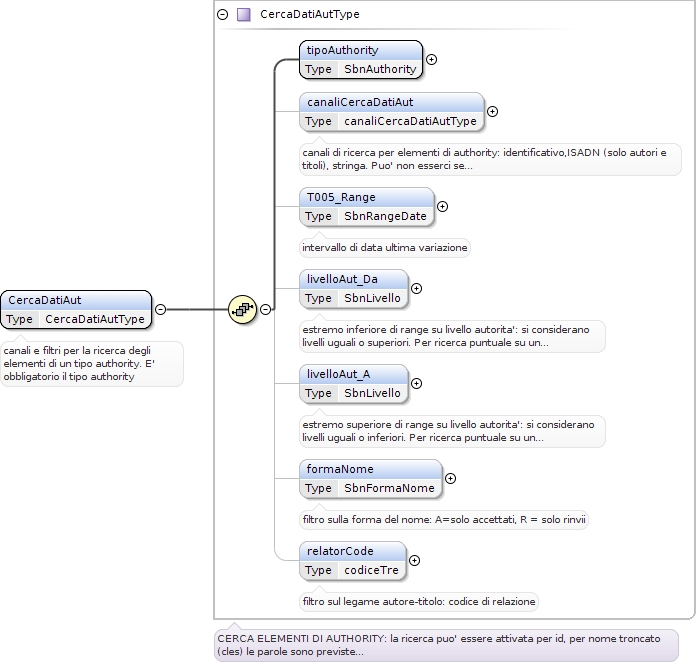Image resolution: width=697 pixels, height=665 pixels.
Task: Select the tipoAuthority element box
Action: [x=361, y=60]
